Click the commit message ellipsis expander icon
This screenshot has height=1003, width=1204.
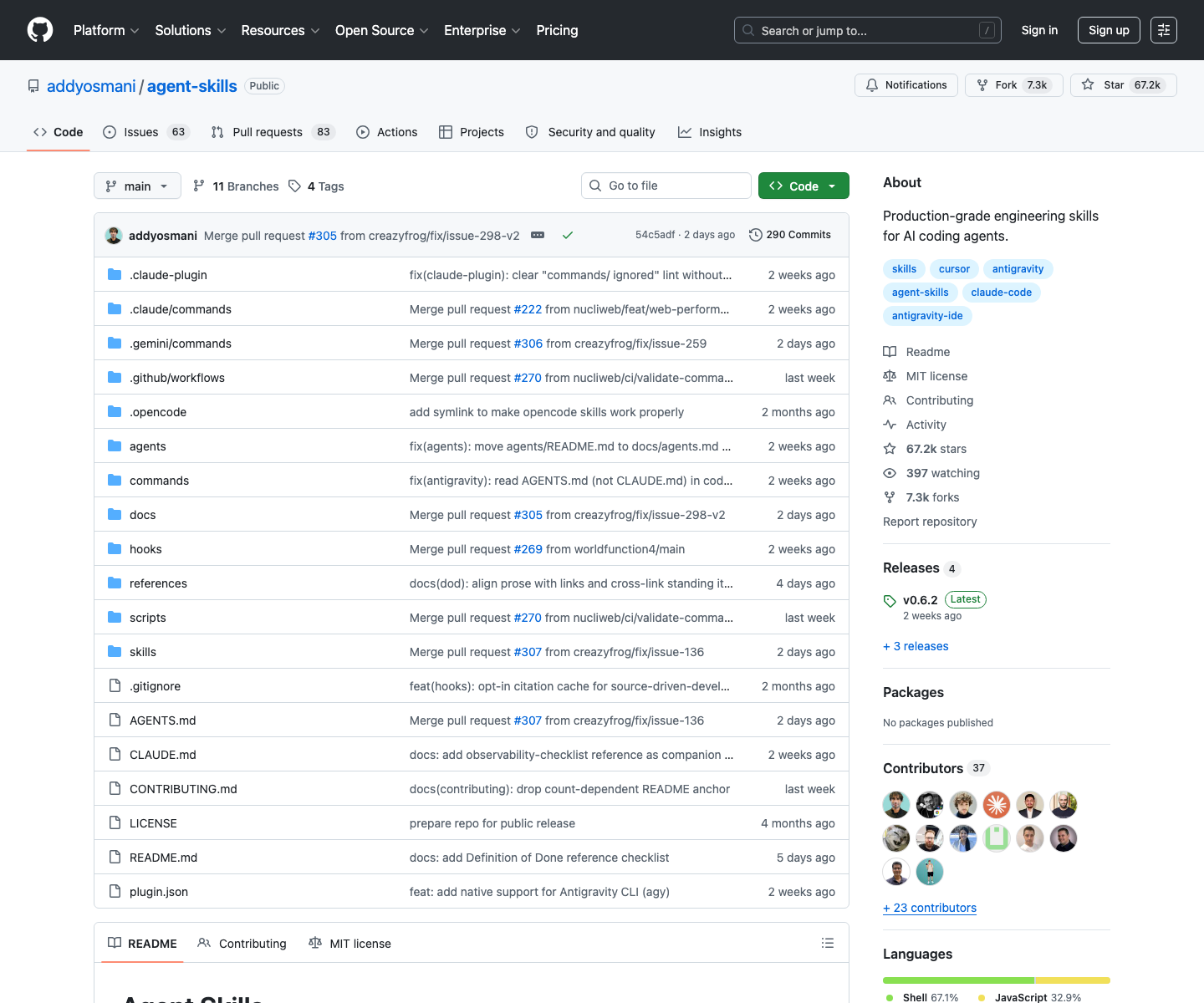pos(538,235)
